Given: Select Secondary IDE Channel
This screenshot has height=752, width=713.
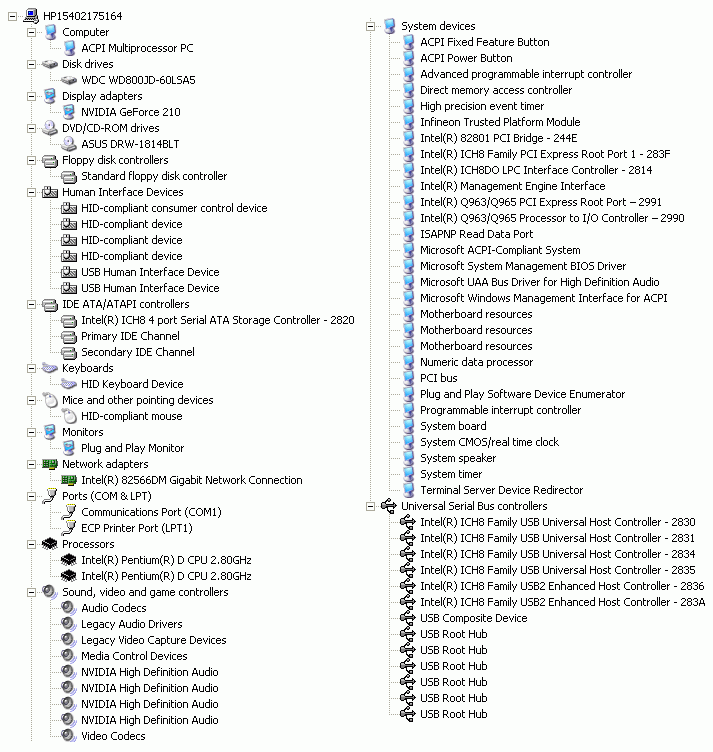Looking at the screenshot, I should pyautogui.click(x=138, y=352).
